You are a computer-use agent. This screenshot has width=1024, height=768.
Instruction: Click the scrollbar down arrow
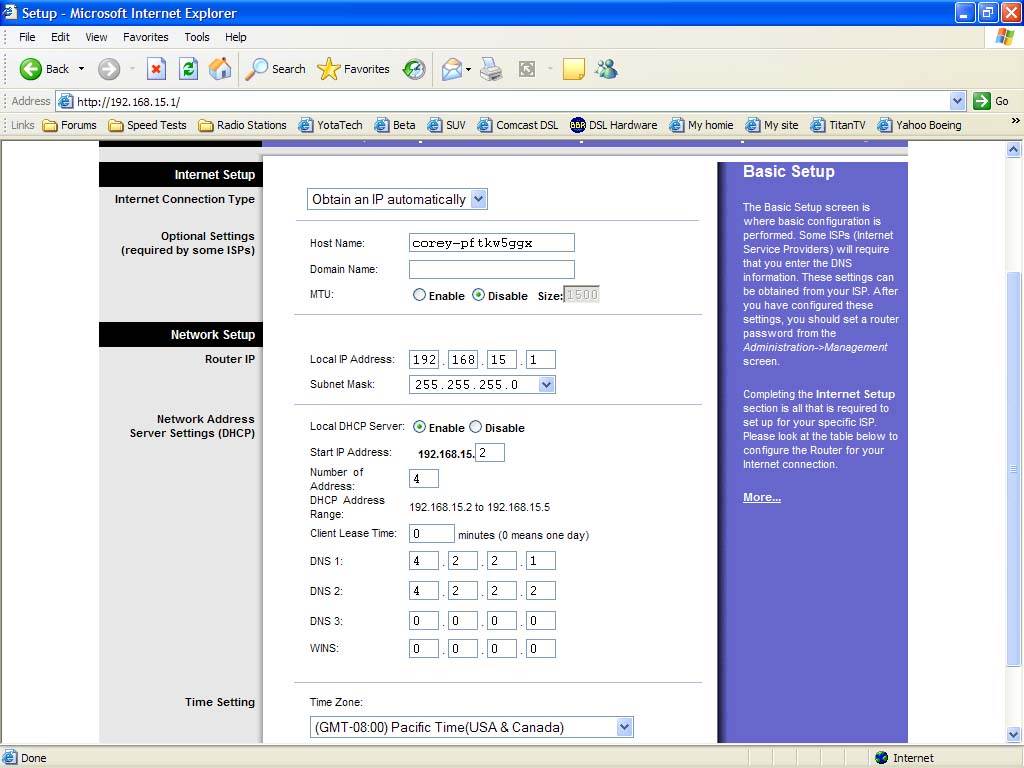(1013, 734)
